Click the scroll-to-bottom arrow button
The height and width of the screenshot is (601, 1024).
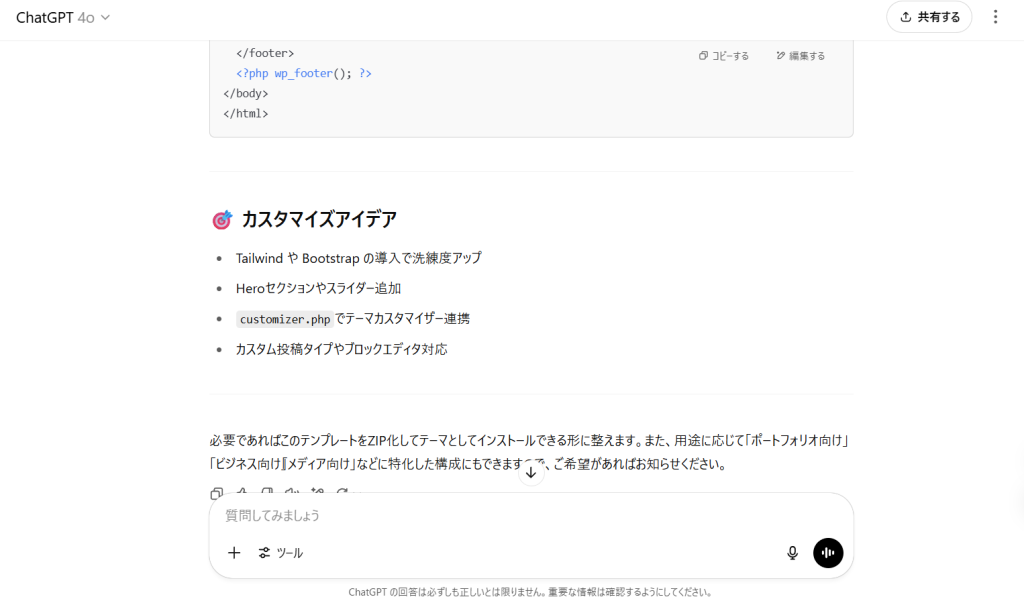[x=532, y=473]
